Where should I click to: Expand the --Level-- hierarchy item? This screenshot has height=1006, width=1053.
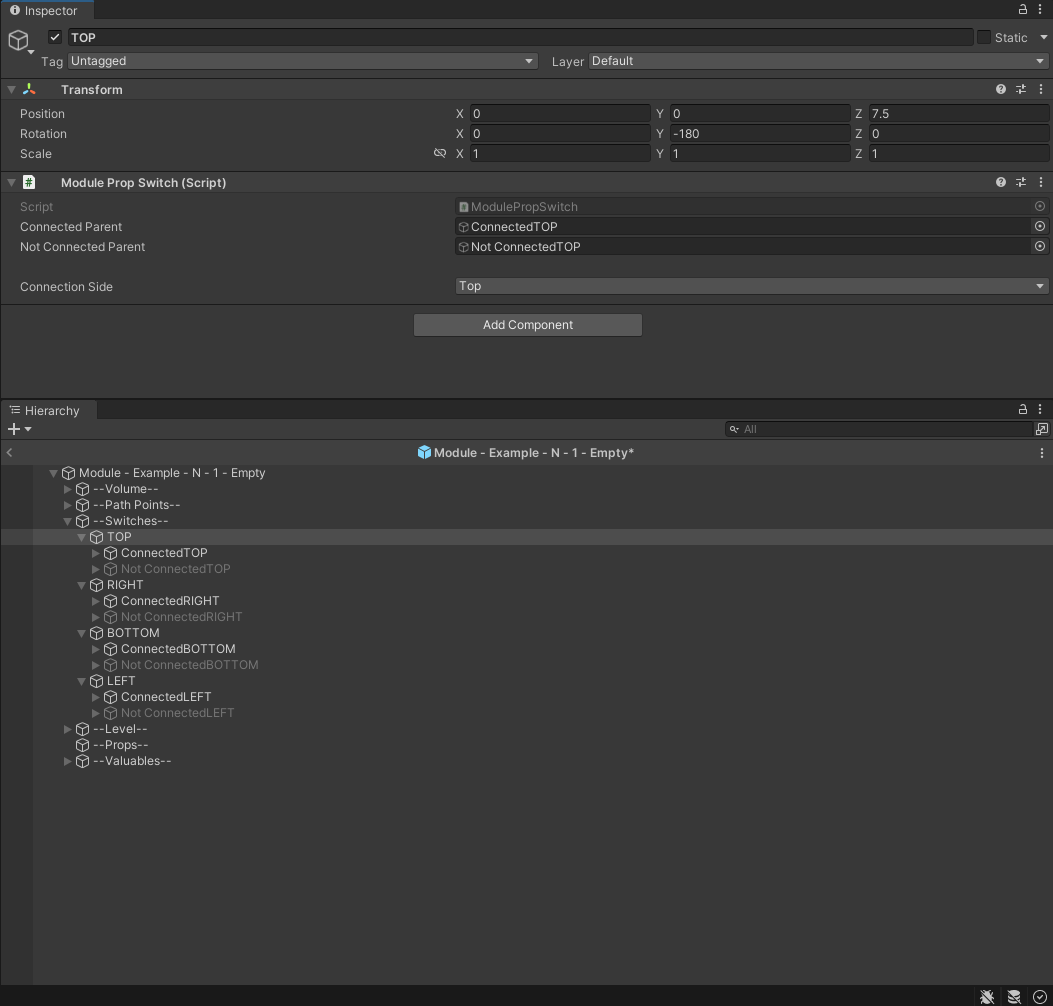click(x=67, y=729)
